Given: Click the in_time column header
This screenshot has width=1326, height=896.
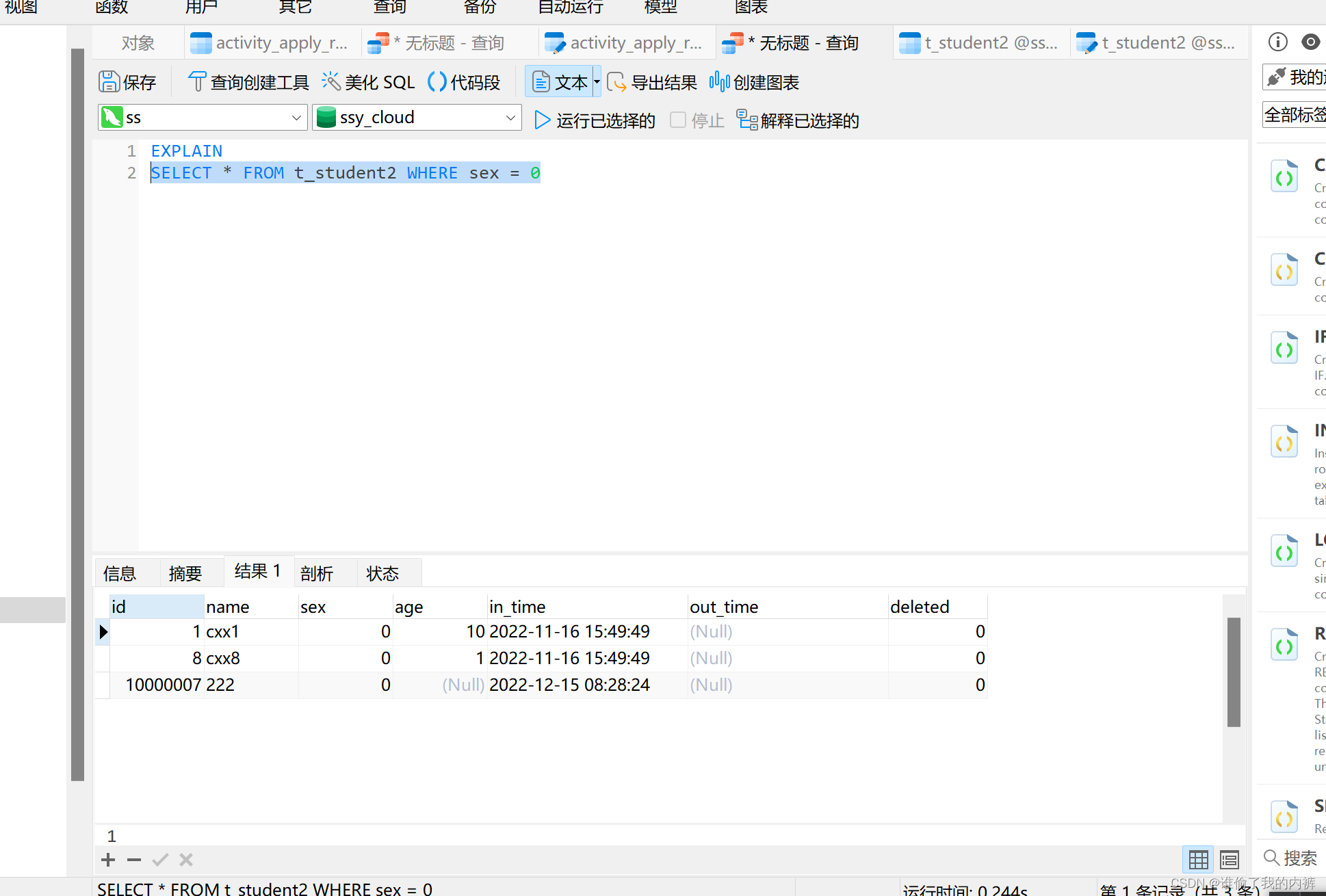Looking at the screenshot, I should point(587,607).
